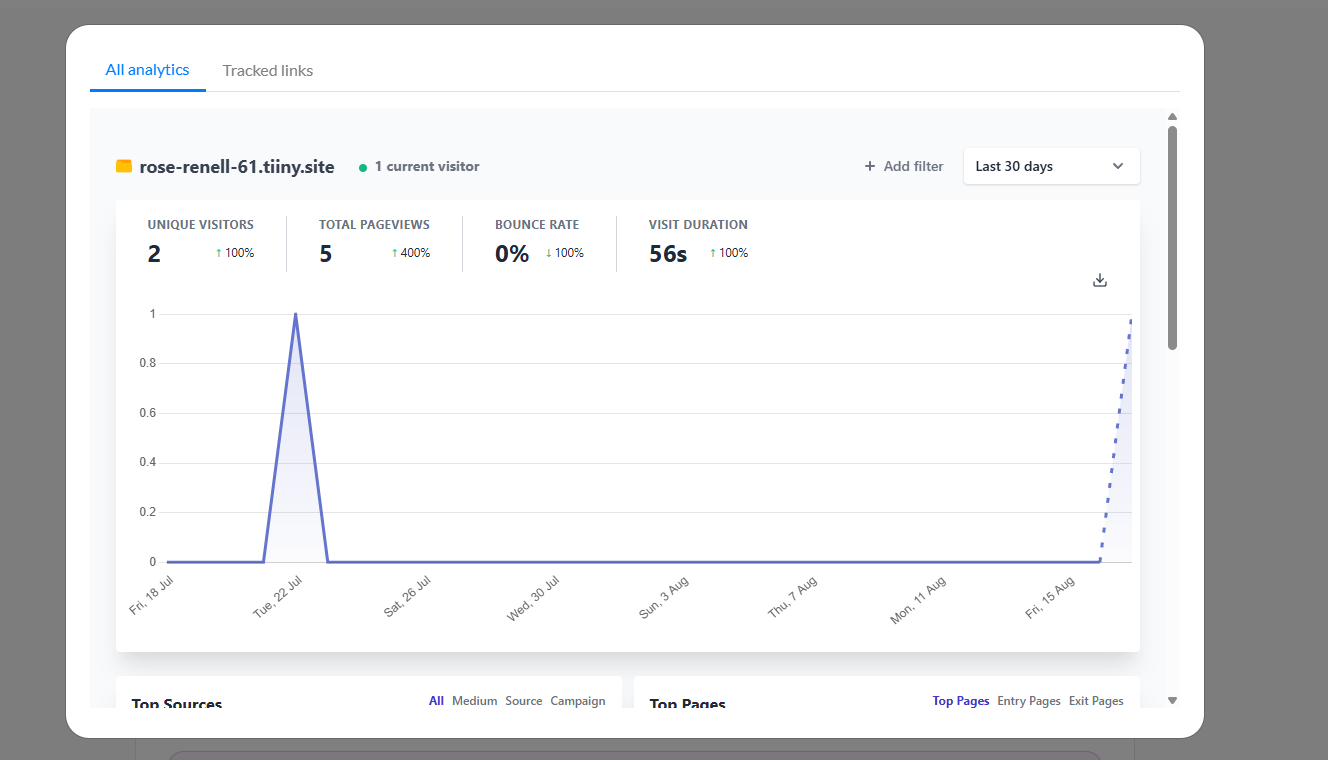Show Top Sources by Medium
This screenshot has width=1328, height=760.
(474, 701)
